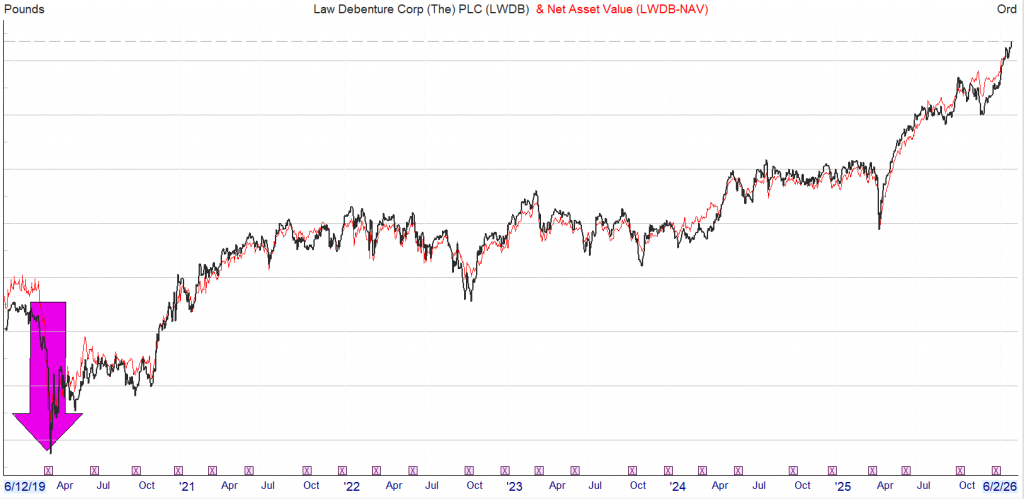This screenshot has width=1024, height=499.
Task: Click the Pounds currency label
Action: pos(24,9)
